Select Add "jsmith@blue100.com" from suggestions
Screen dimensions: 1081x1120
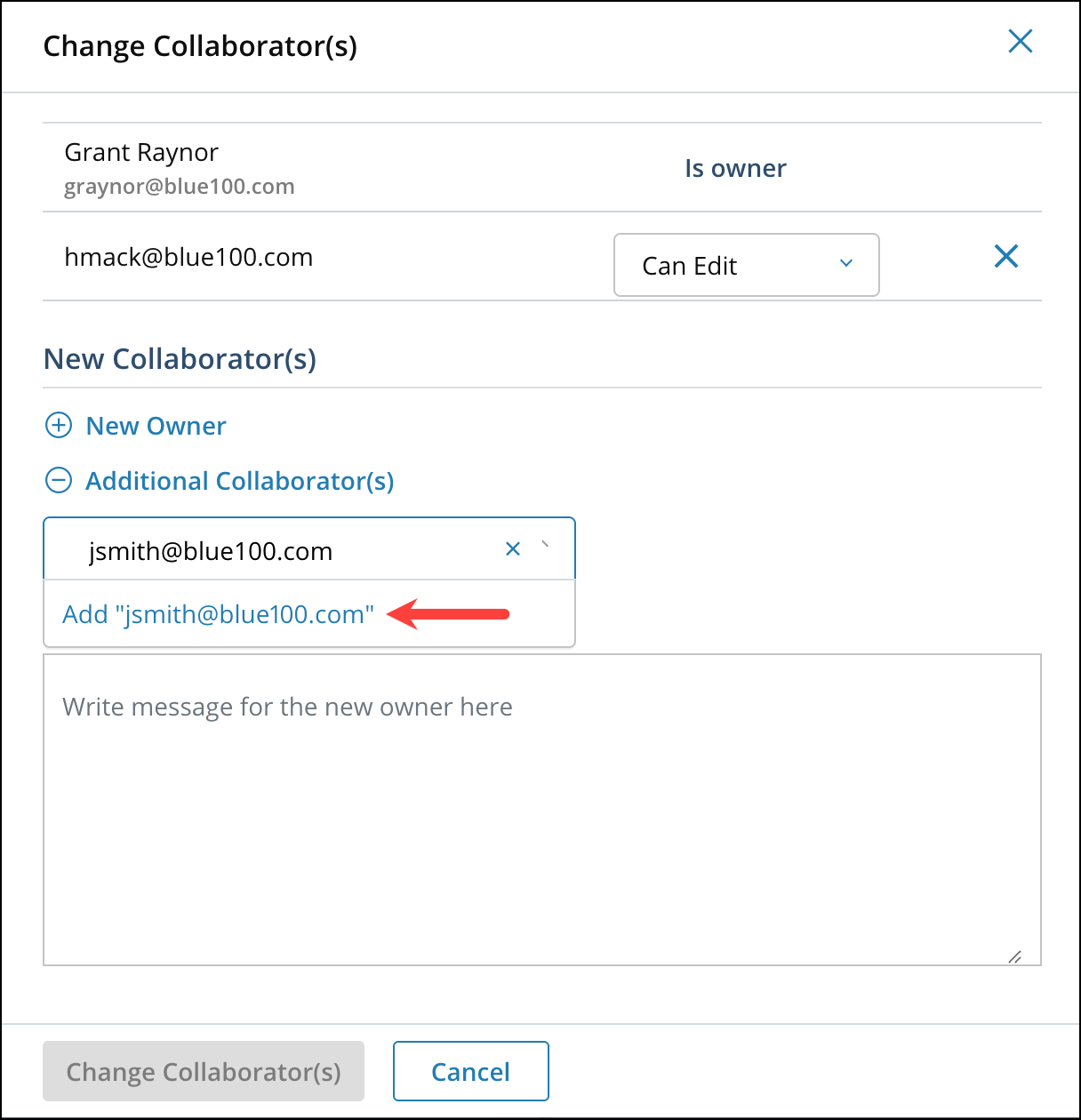(218, 613)
